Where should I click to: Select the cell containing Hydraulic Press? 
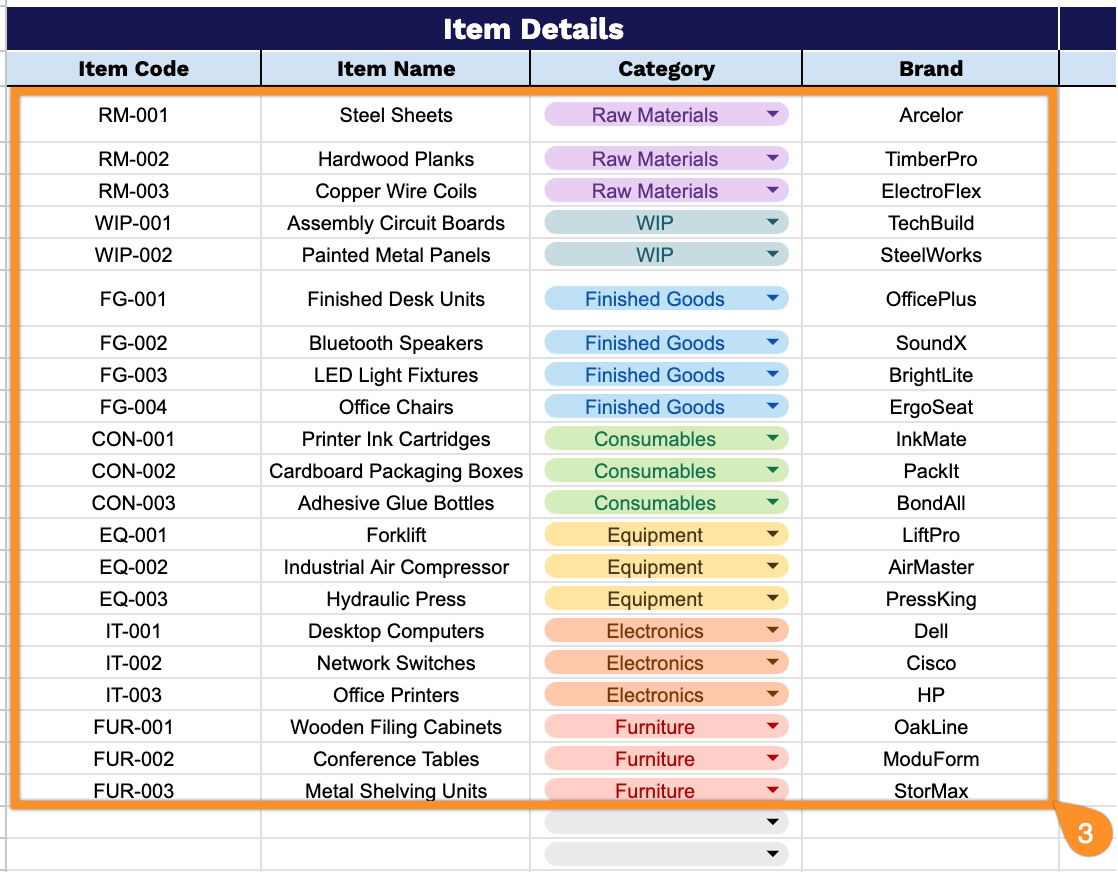coord(395,598)
